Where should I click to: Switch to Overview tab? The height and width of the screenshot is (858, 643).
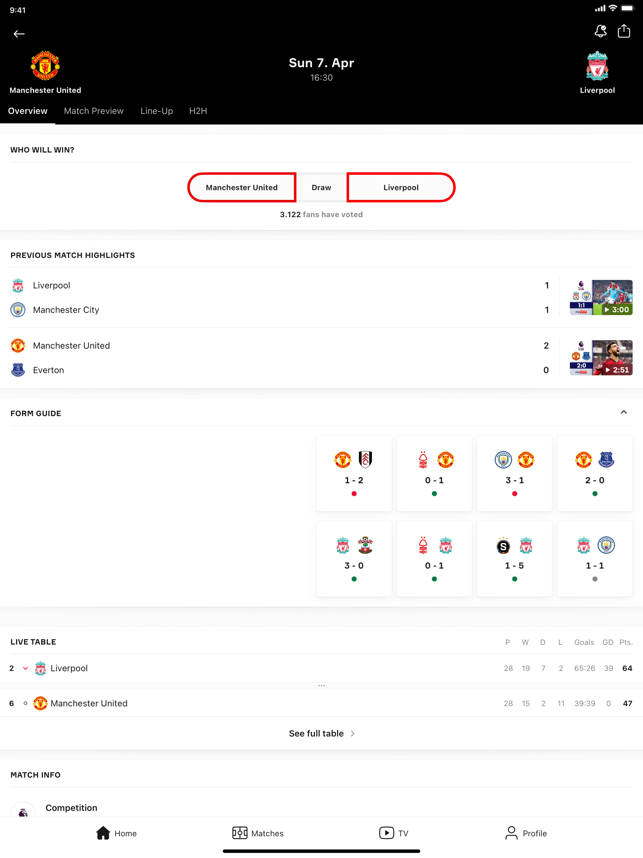click(x=27, y=111)
